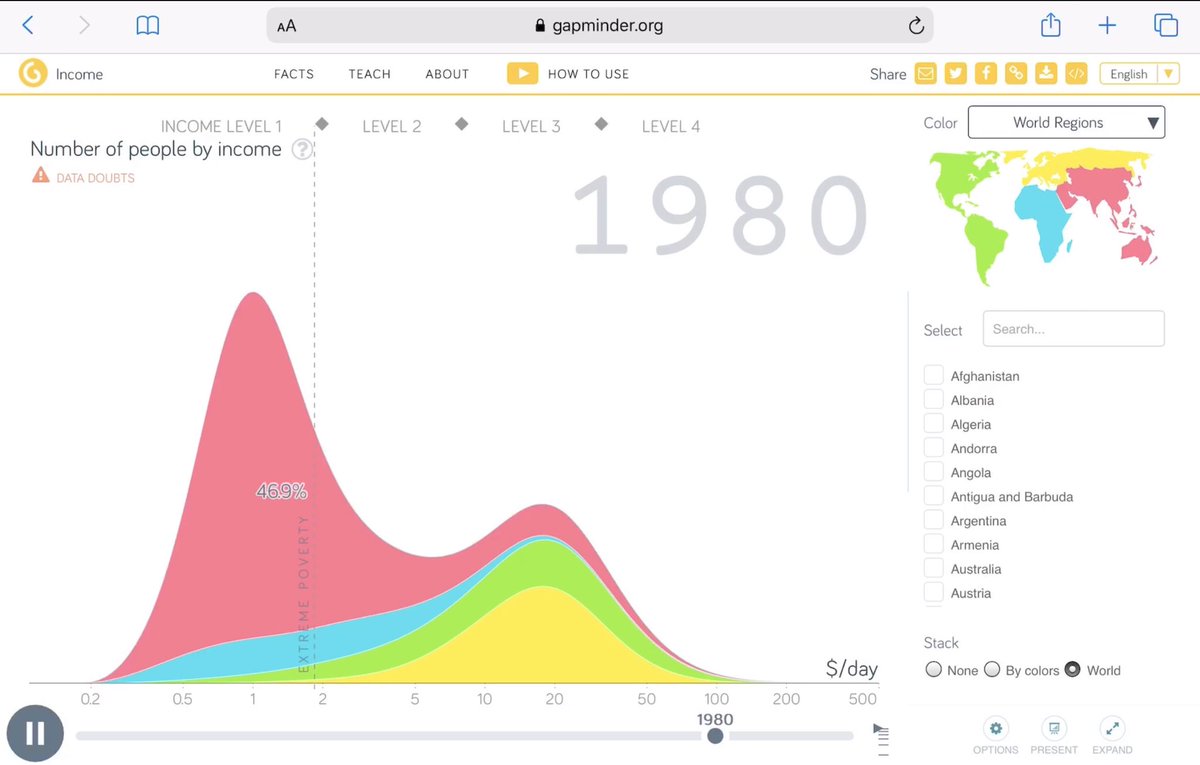The height and width of the screenshot is (765, 1200).
Task: Click diamond marker between Level 1 and 2
Action: click(322, 124)
